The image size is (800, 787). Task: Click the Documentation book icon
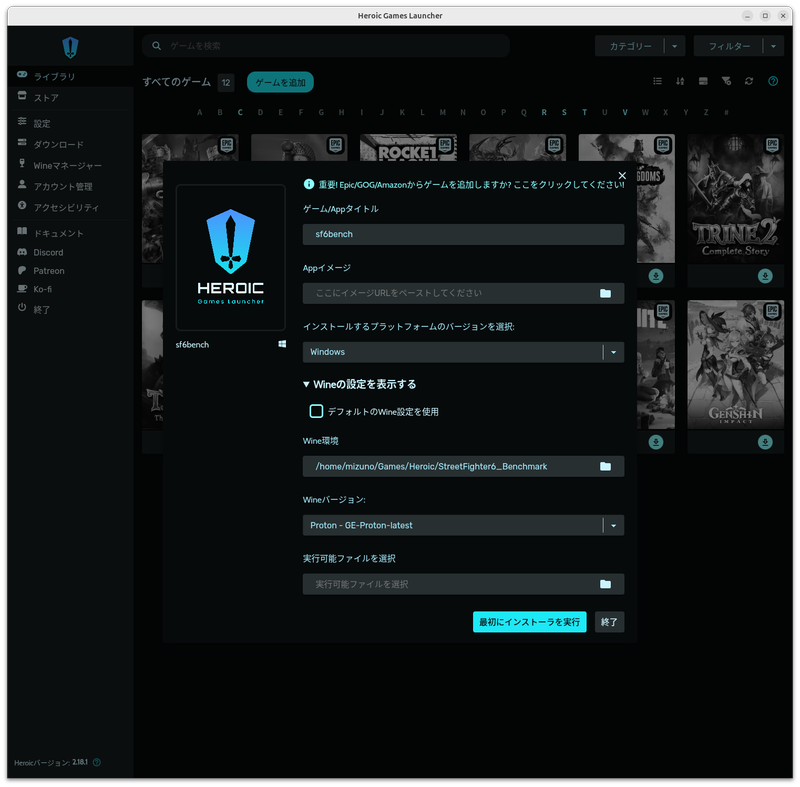[22, 231]
